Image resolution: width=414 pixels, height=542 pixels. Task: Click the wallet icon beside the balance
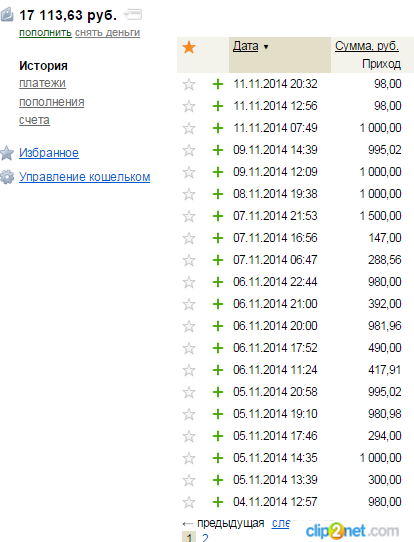tap(7, 15)
